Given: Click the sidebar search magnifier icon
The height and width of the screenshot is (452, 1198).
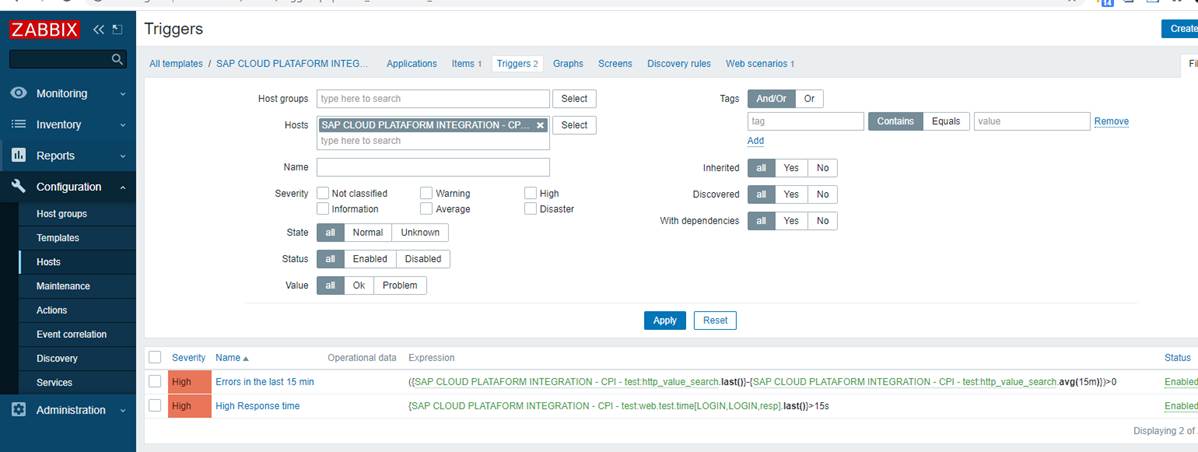Looking at the screenshot, I should click(117, 60).
